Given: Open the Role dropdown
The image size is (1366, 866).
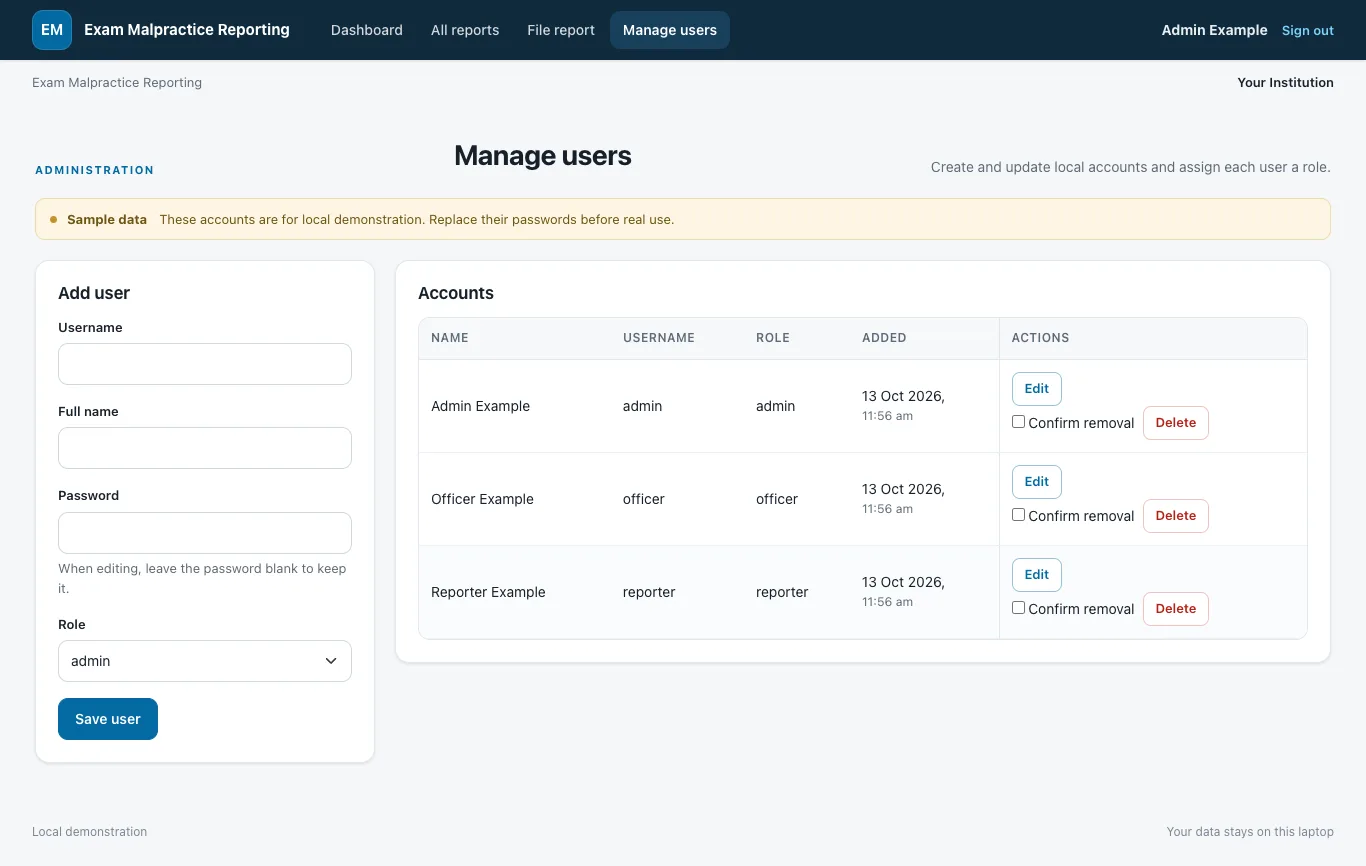Looking at the screenshot, I should [205, 661].
